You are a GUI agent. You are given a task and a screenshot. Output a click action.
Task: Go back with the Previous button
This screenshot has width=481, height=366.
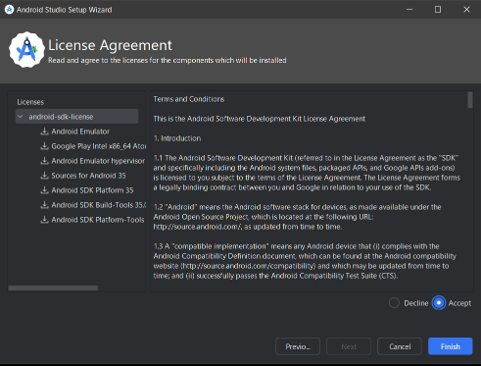click(x=298, y=346)
